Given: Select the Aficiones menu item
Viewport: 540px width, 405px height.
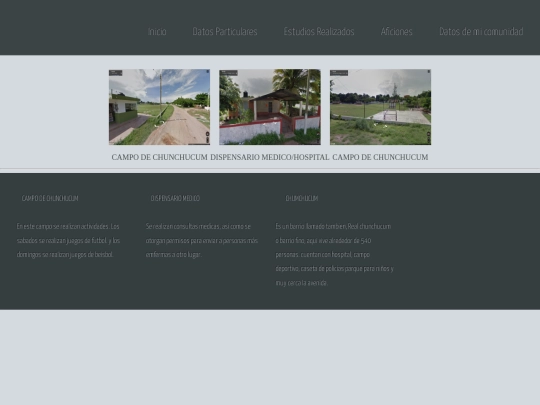Looking at the screenshot, I should pos(396,32).
